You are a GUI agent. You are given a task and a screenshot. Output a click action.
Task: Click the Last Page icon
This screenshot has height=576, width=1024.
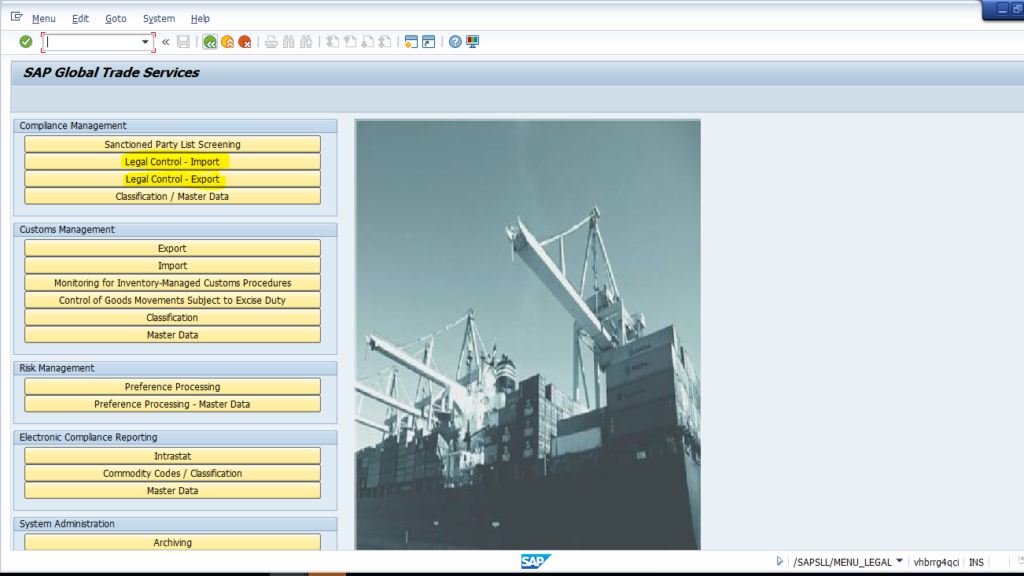pos(385,42)
